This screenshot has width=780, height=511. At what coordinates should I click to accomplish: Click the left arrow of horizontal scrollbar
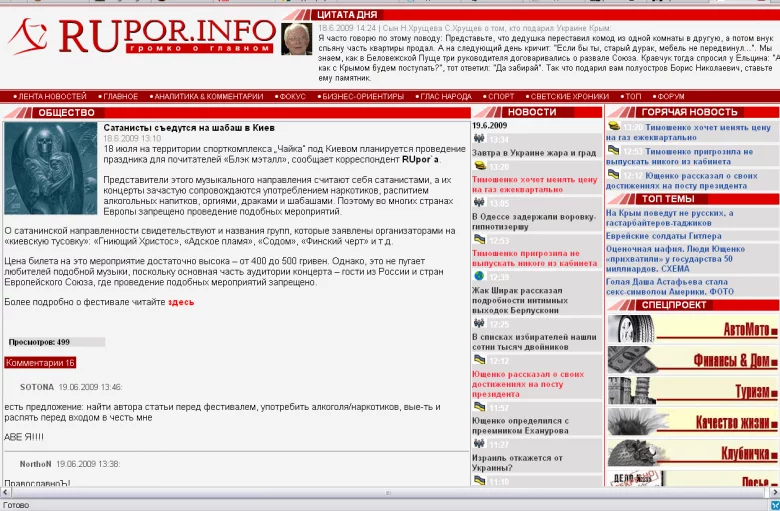pos(5,493)
